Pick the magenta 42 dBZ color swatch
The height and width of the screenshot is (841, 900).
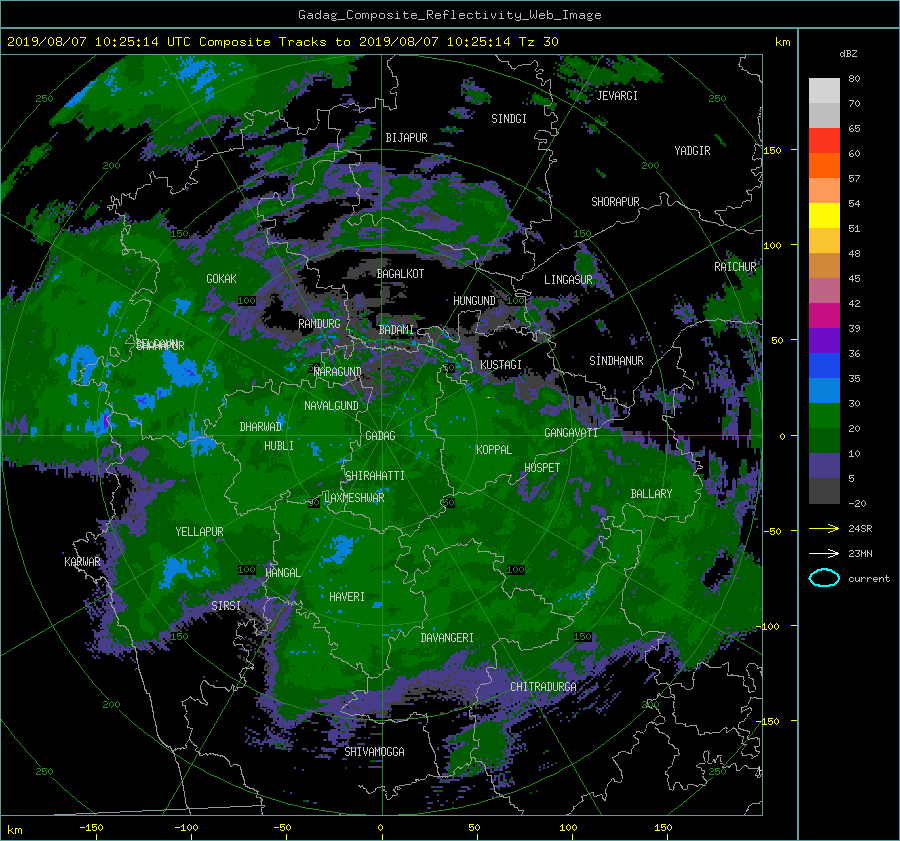point(824,315)
